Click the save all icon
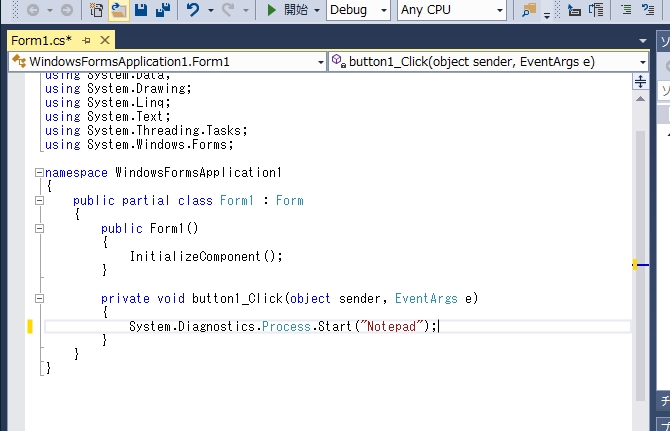 (160, 10)
